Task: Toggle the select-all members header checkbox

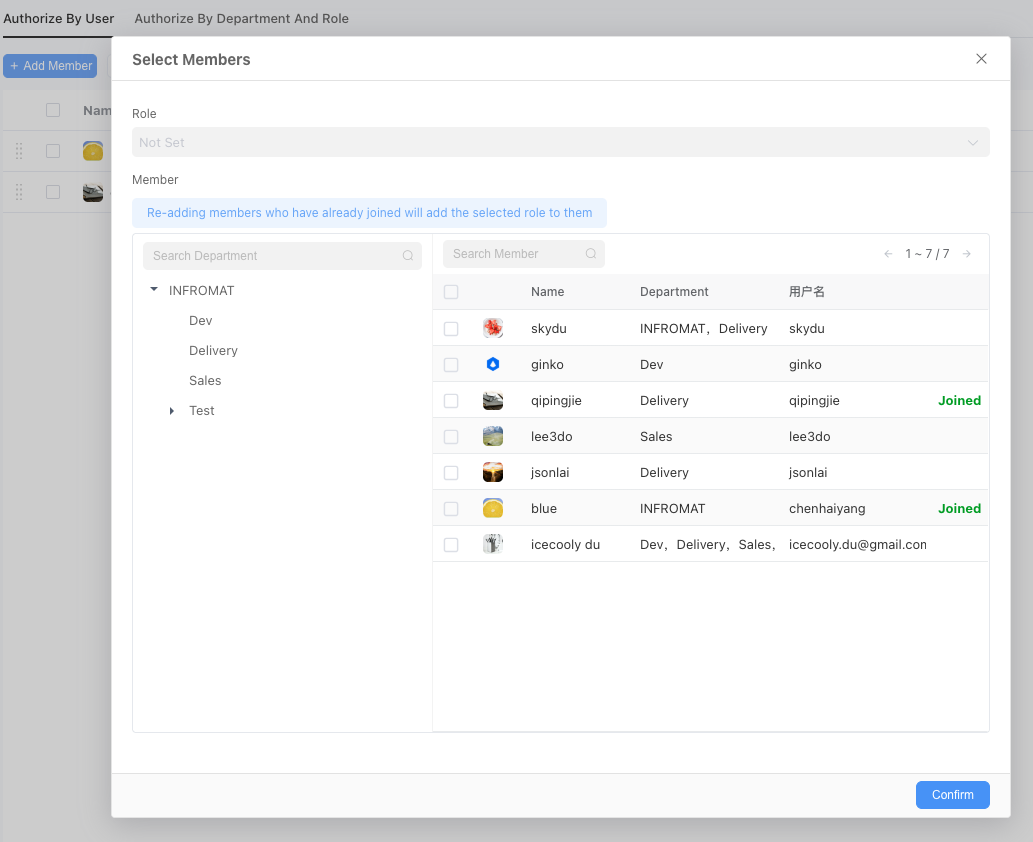Action: point(451,292)
